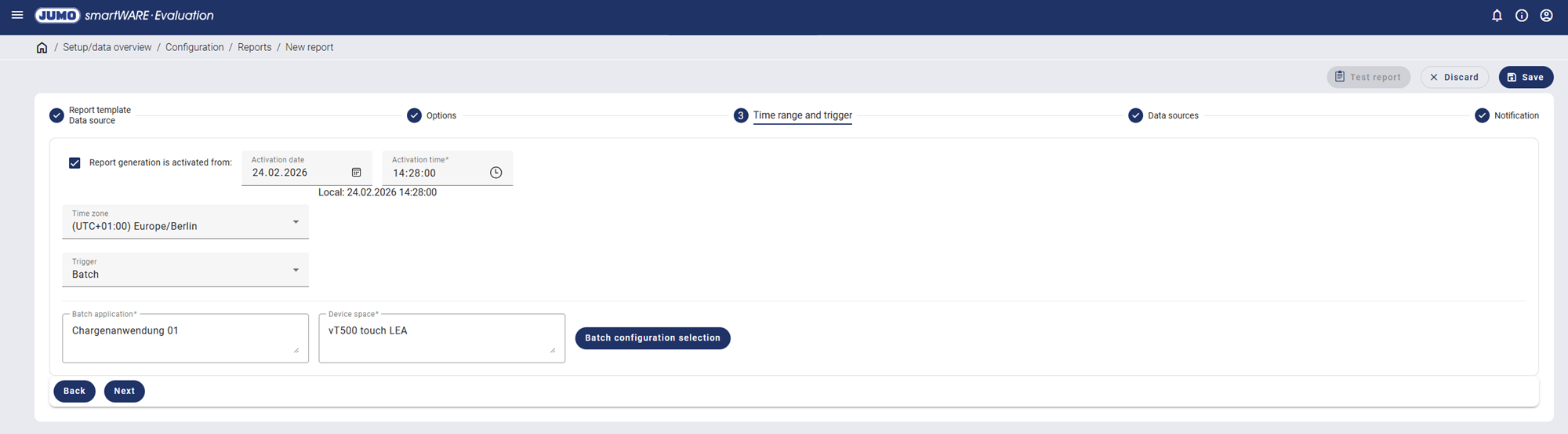The width and height of the screenshot is (1568, 434).
Task: Jump to Notification step
Action: pos(1506,115)
